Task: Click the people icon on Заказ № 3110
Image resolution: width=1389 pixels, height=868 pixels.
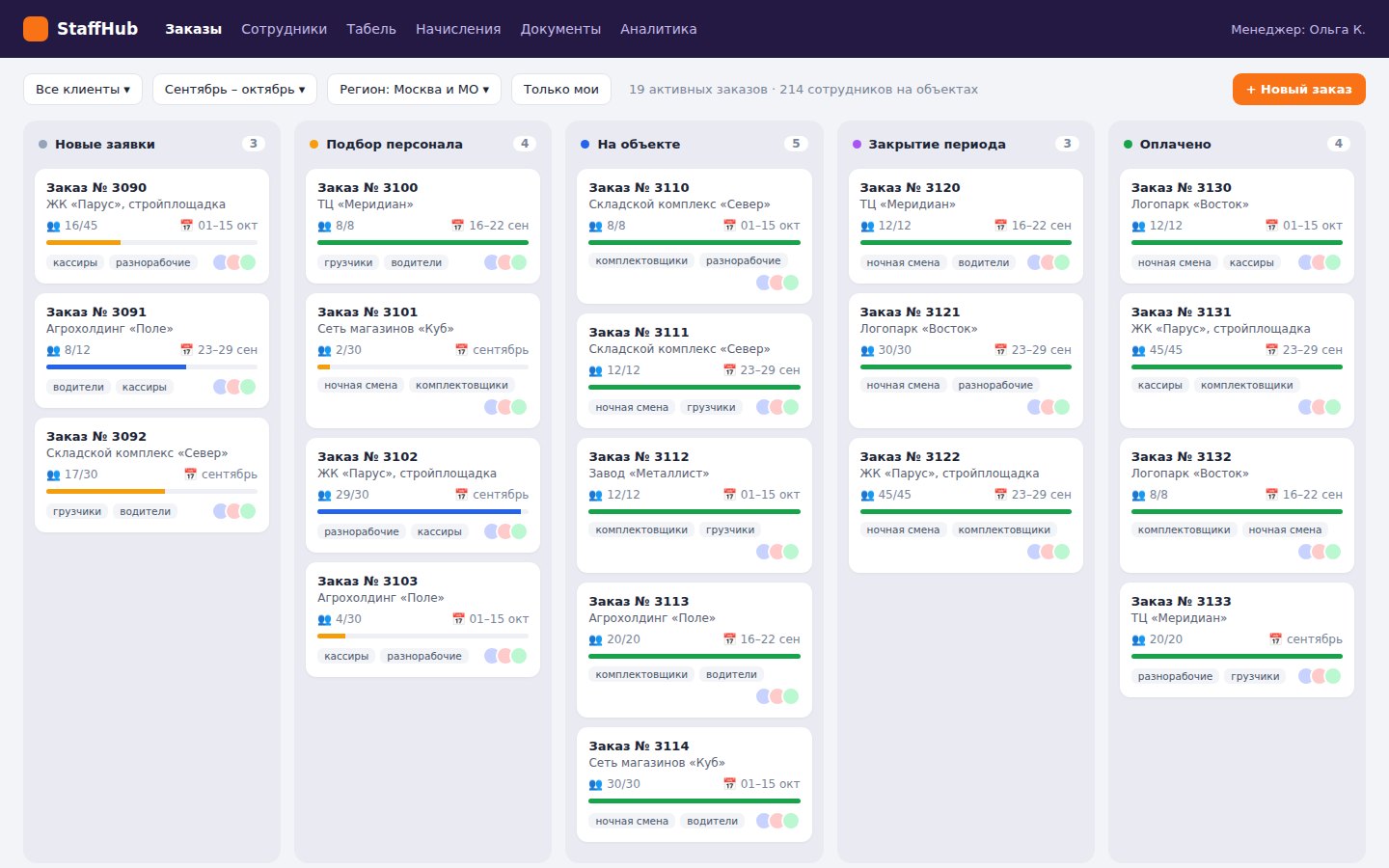Action: coord(595,226)
